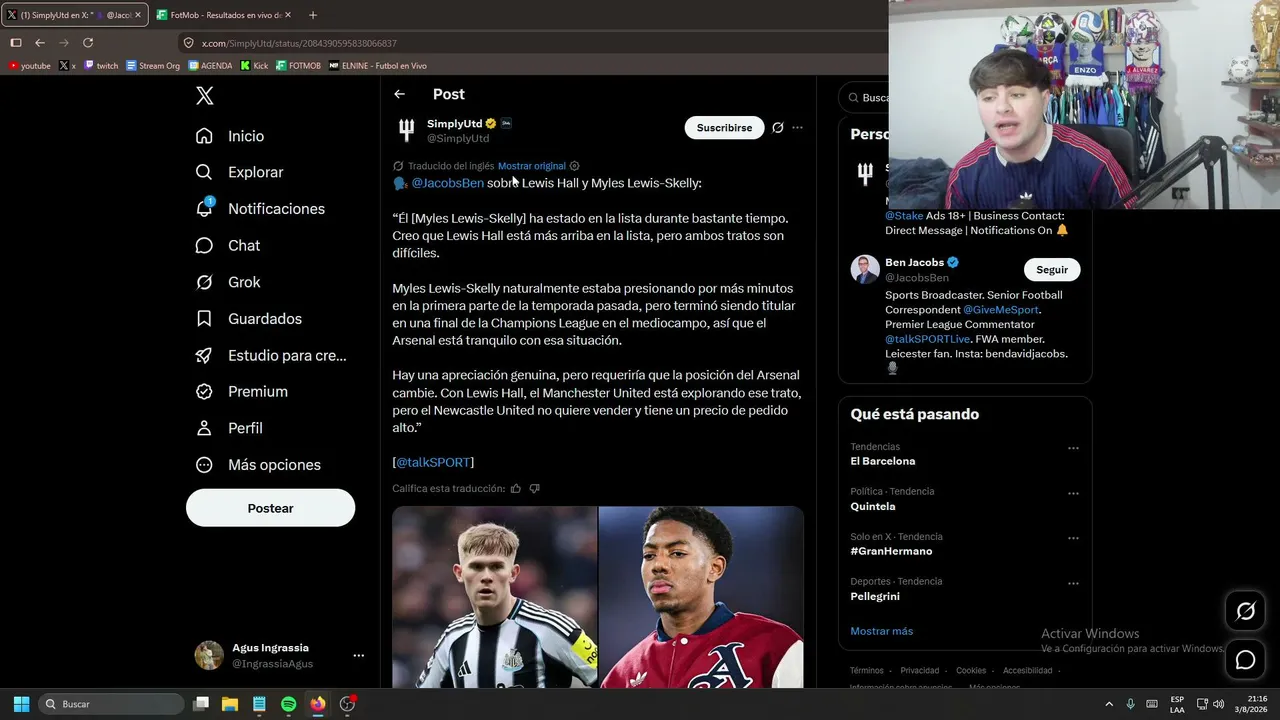
Task: Click the address bar URL
Action: tap(299, 43)
